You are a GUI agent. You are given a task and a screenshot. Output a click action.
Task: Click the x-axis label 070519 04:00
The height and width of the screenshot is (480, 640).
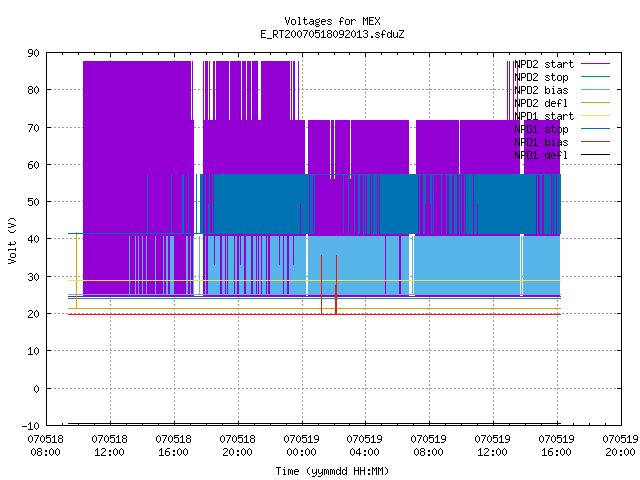click(x=365, y=446)
